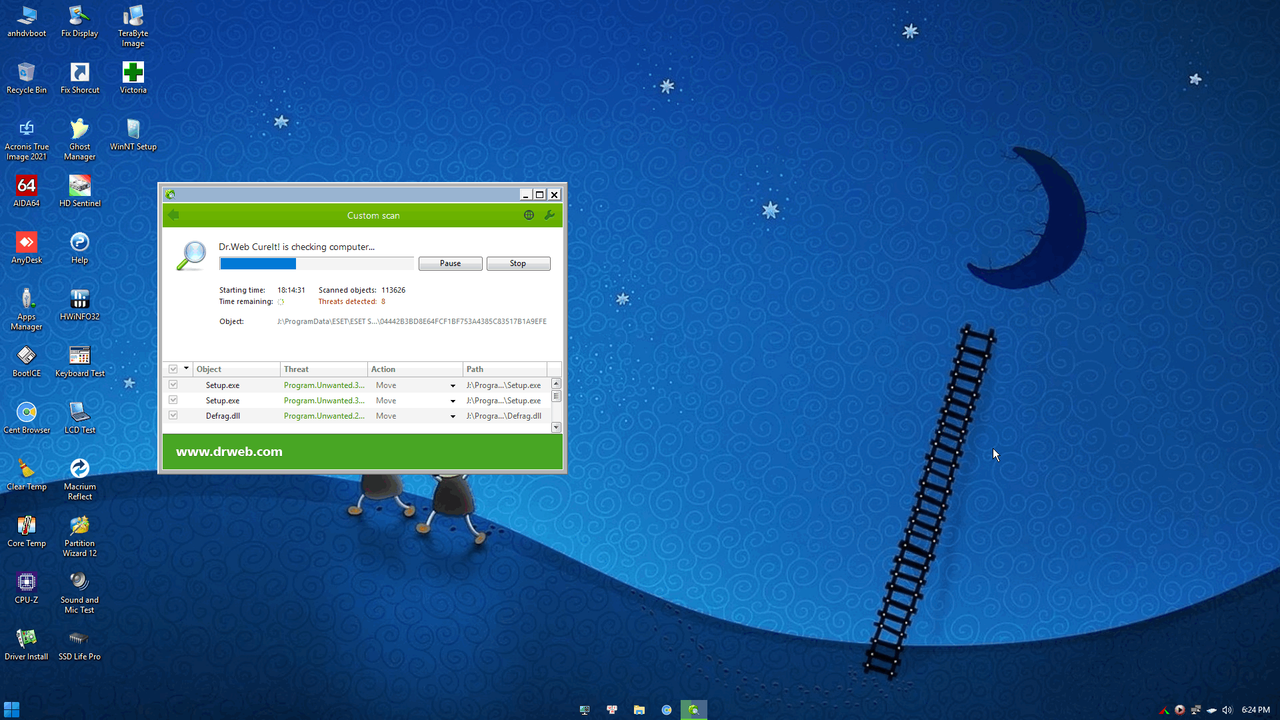Toggle the select-all checkbox in threat list header
Image resolution: width=1280 pixels, height=720 pixels.
[173, 369]
